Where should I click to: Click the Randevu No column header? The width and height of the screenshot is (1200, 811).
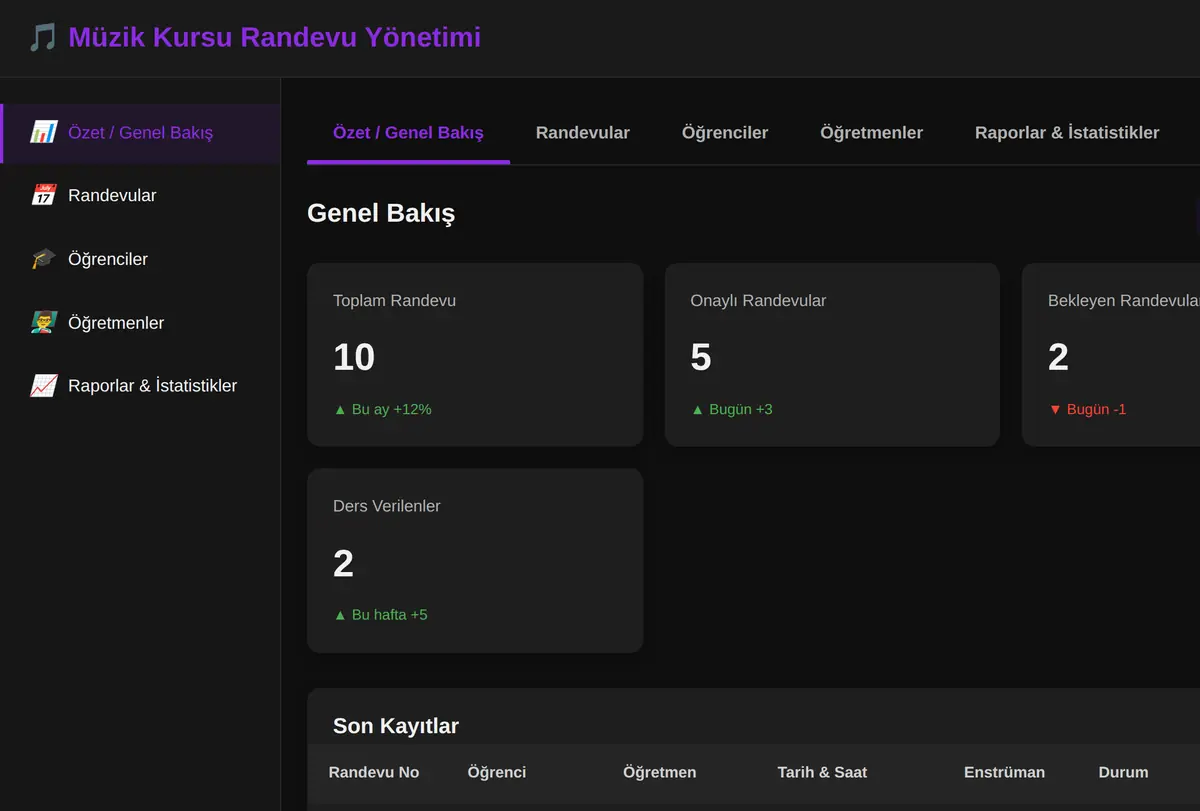click(374, 772)
